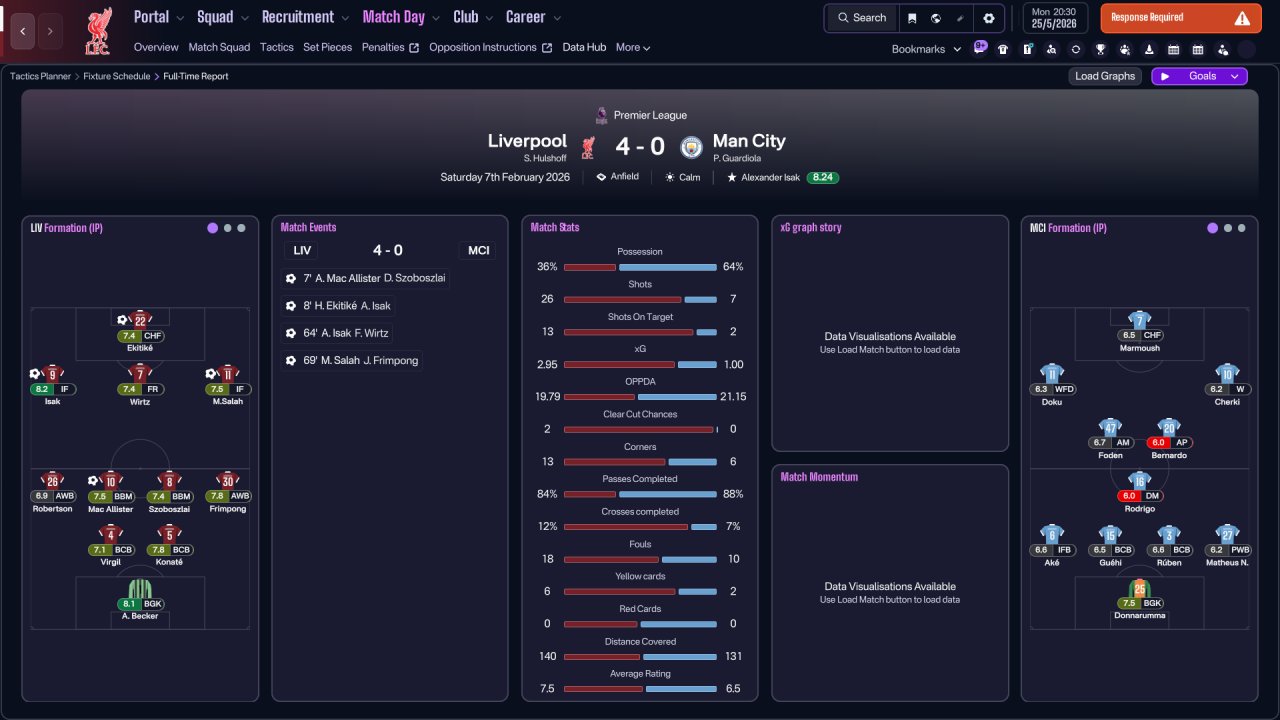Select second dot in MCI Formation panel
This screenshot has height=720, width=1280.
pos(1227,228)
